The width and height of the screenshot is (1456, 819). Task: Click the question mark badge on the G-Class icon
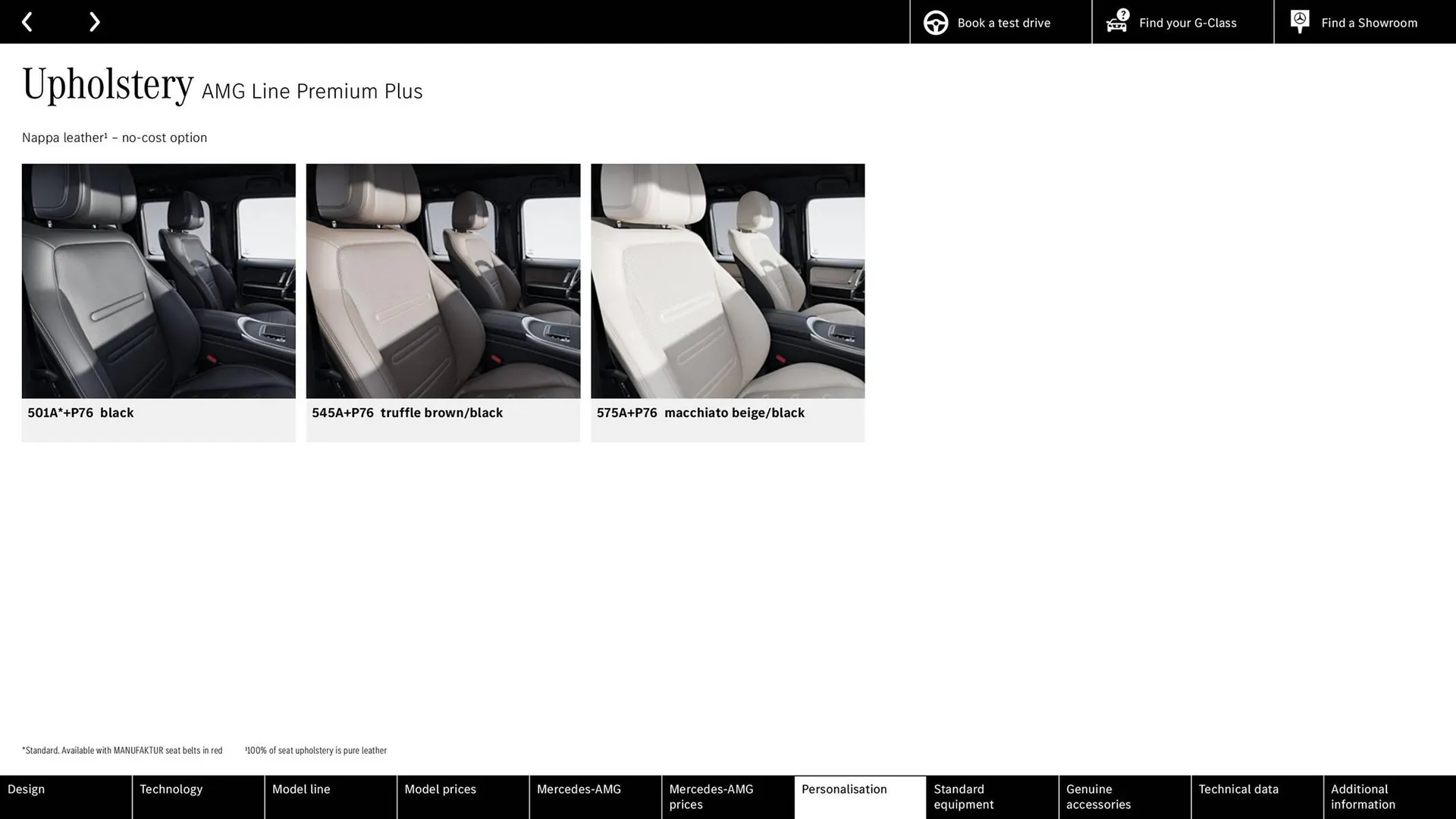click(x=1122, y=13)
